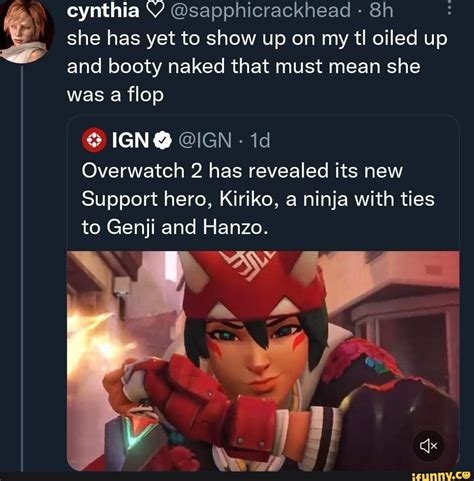The height and width of the screenshot is (481, 474).
Task: Click the 'was a flop' text line
Action: pyautogui.click(x=115, y=95)
